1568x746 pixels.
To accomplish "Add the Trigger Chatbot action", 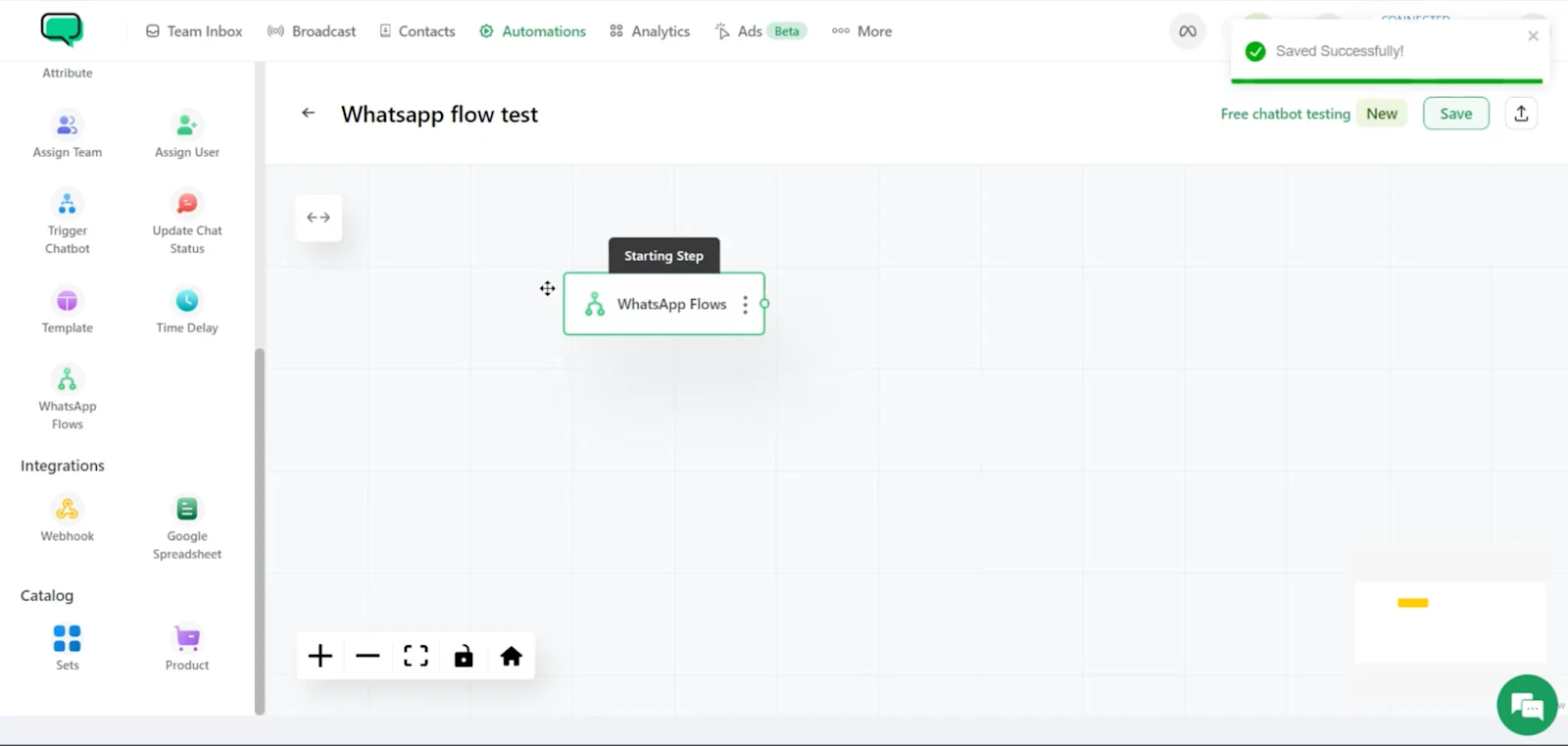I will tap(67, 223).
